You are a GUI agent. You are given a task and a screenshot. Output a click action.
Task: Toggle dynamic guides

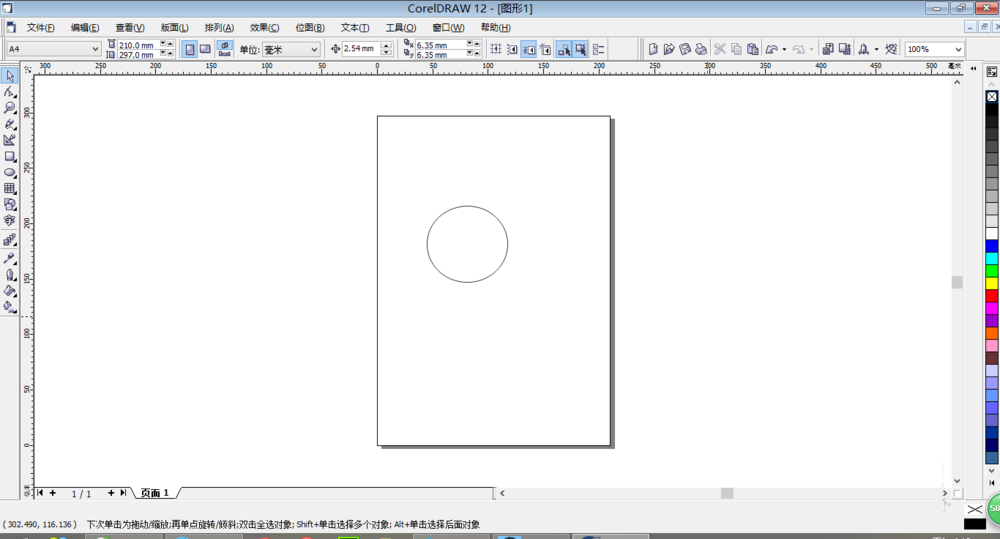545,49
